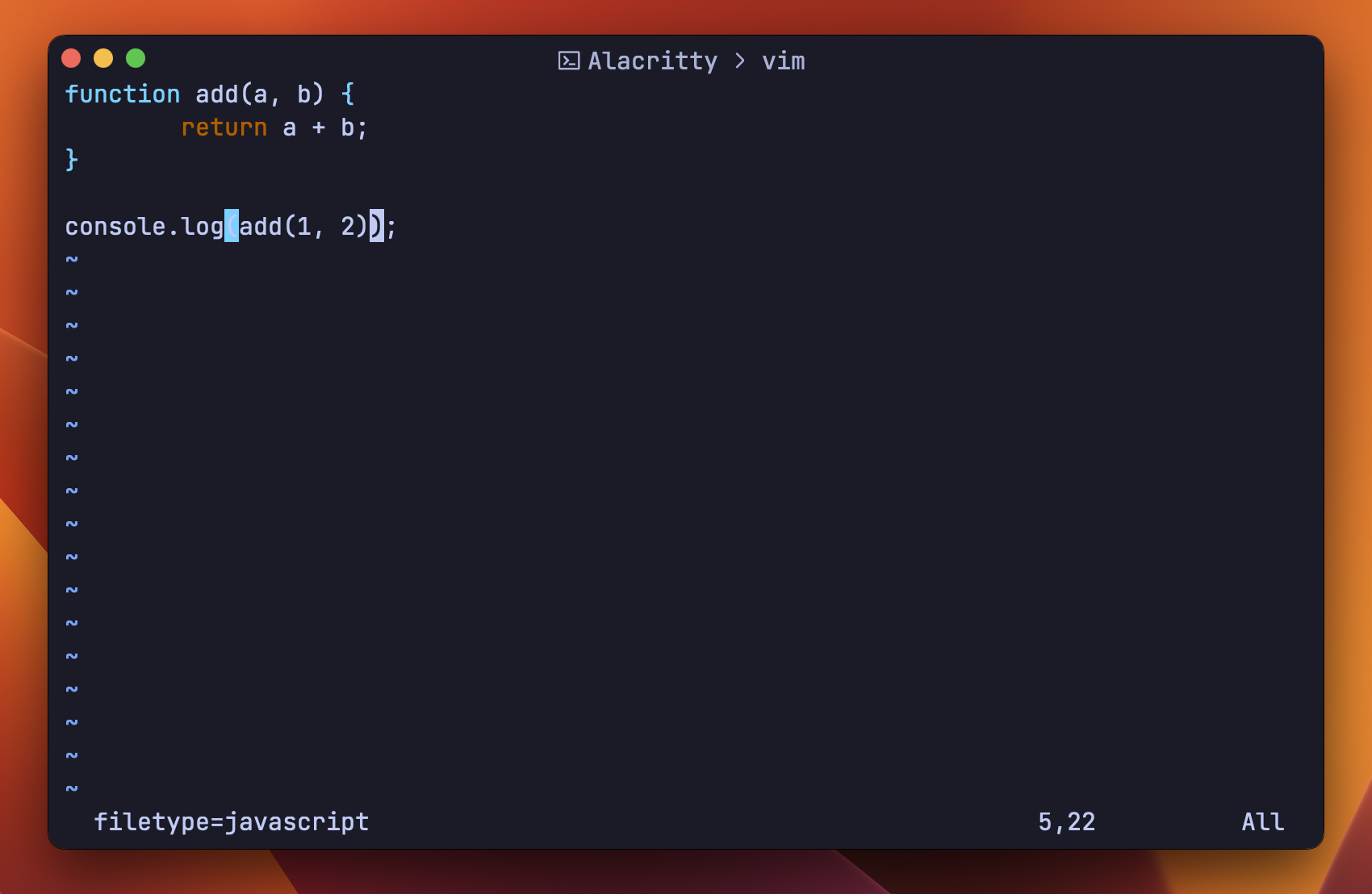Click the highlighted closing parenthesis on line 5
Screen dimensions: 1372x894
tap(375, 227)
